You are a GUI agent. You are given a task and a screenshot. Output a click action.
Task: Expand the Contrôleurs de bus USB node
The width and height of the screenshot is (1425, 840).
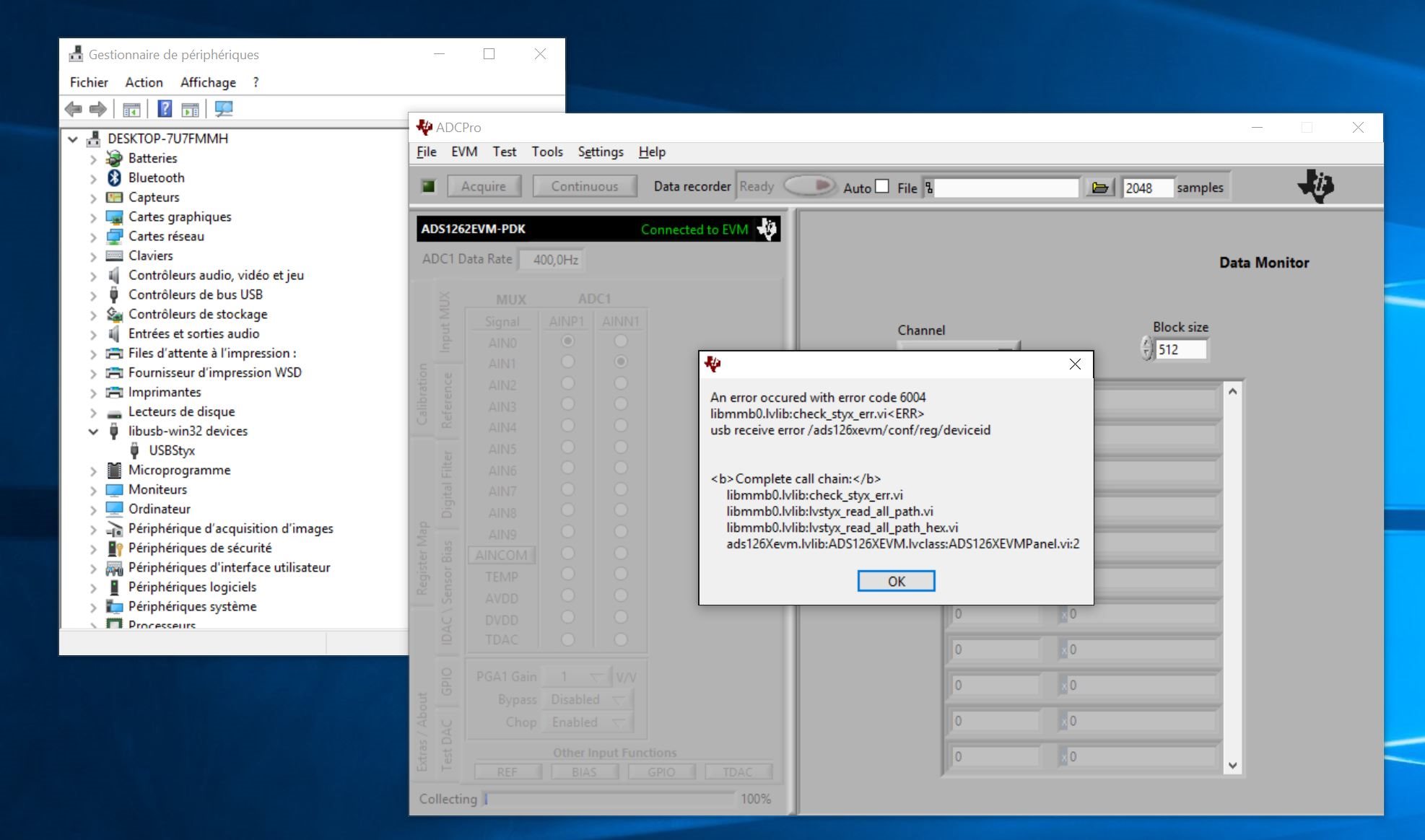tap(93, 295)
